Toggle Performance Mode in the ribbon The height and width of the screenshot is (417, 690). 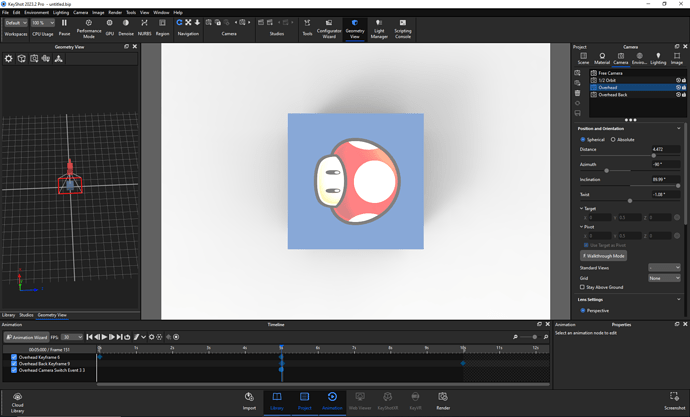click(89, 28)
